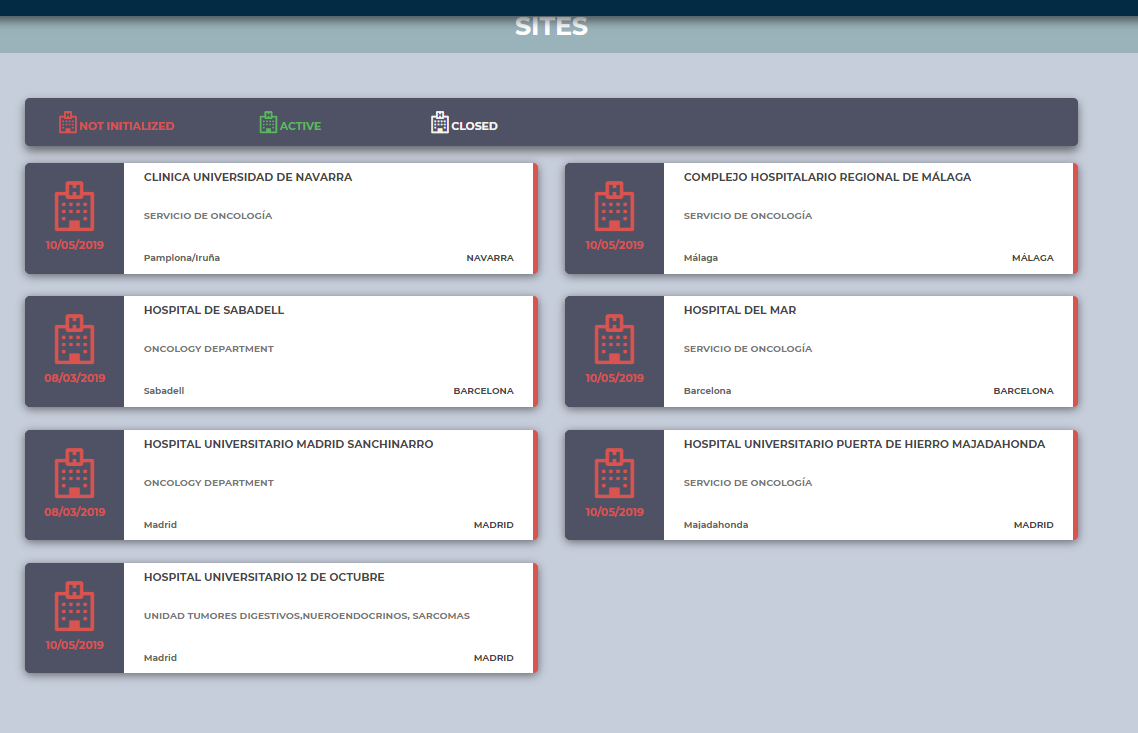Image resolution: width=1138 pixels, height=733 pixels.
Task: Click the green Active hospital icon
Action: point(269,122)
